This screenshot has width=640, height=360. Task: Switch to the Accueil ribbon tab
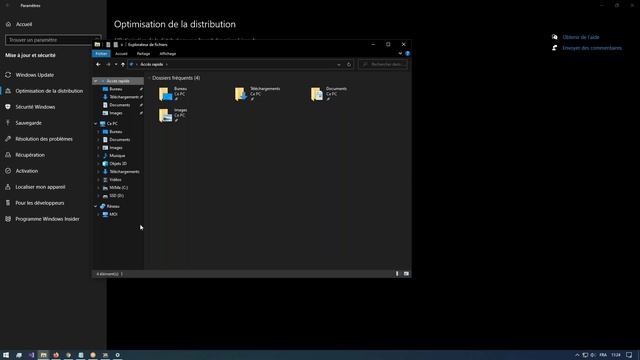pyautogui.click(x=121, y=53)
